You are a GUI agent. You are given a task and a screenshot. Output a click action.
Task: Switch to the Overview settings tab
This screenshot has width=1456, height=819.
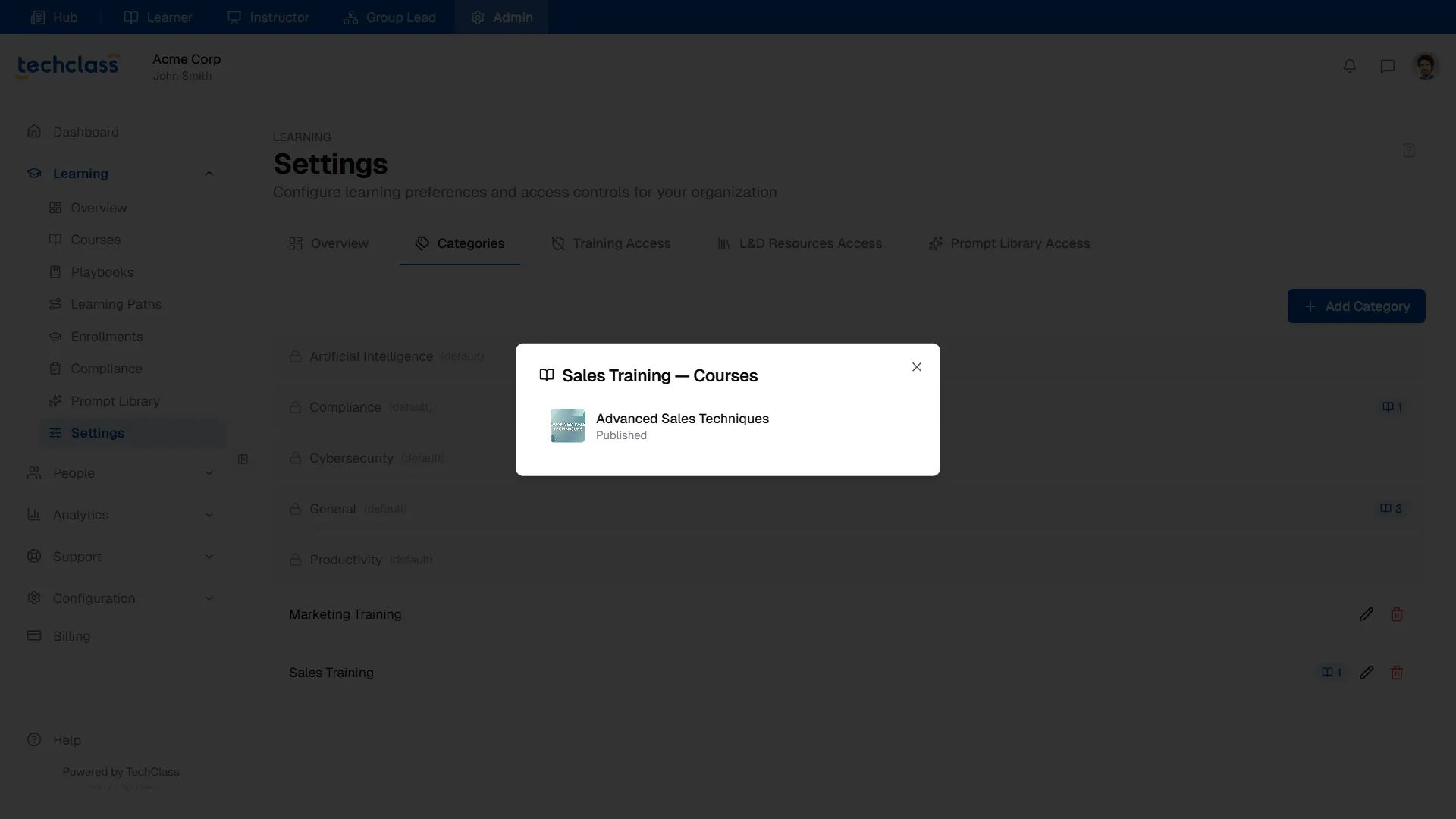pyautogui.click(x=328, y=243)
